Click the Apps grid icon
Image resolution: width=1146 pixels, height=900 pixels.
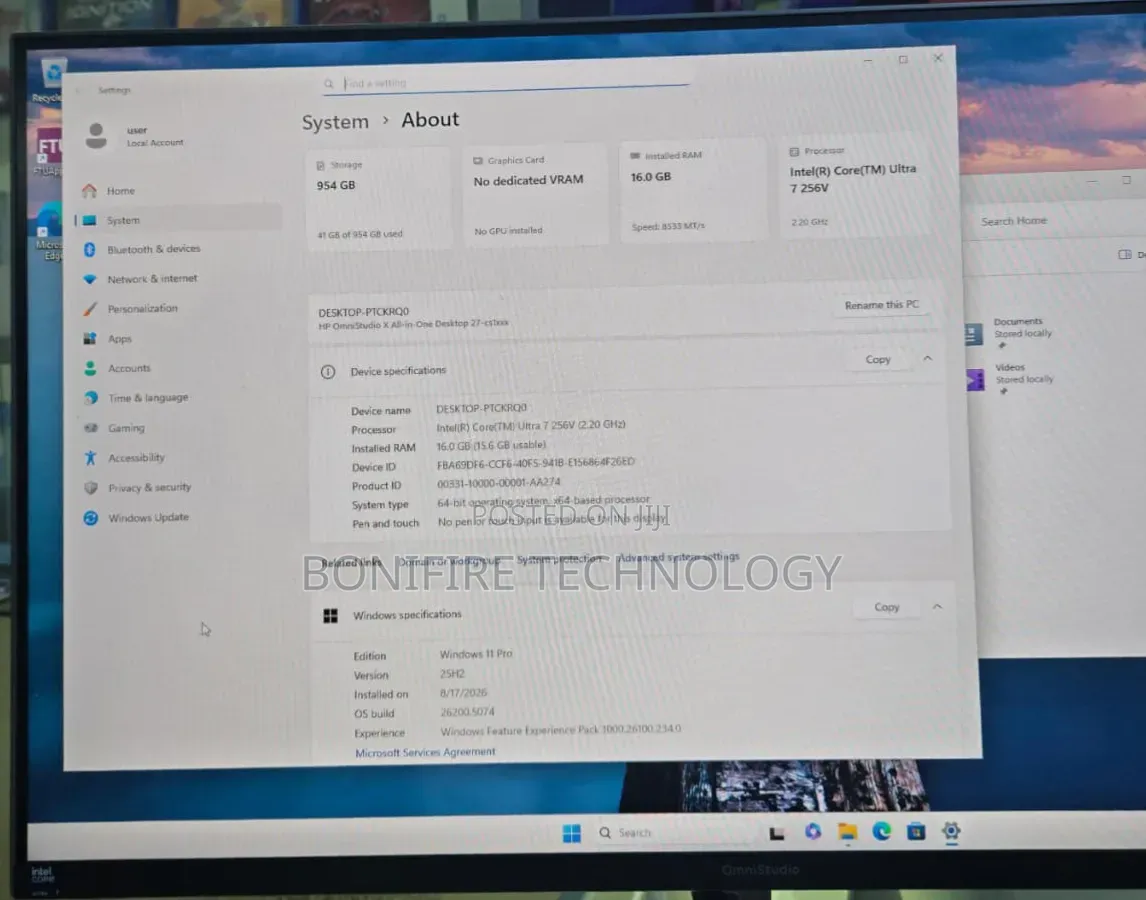tap(90, 339)
